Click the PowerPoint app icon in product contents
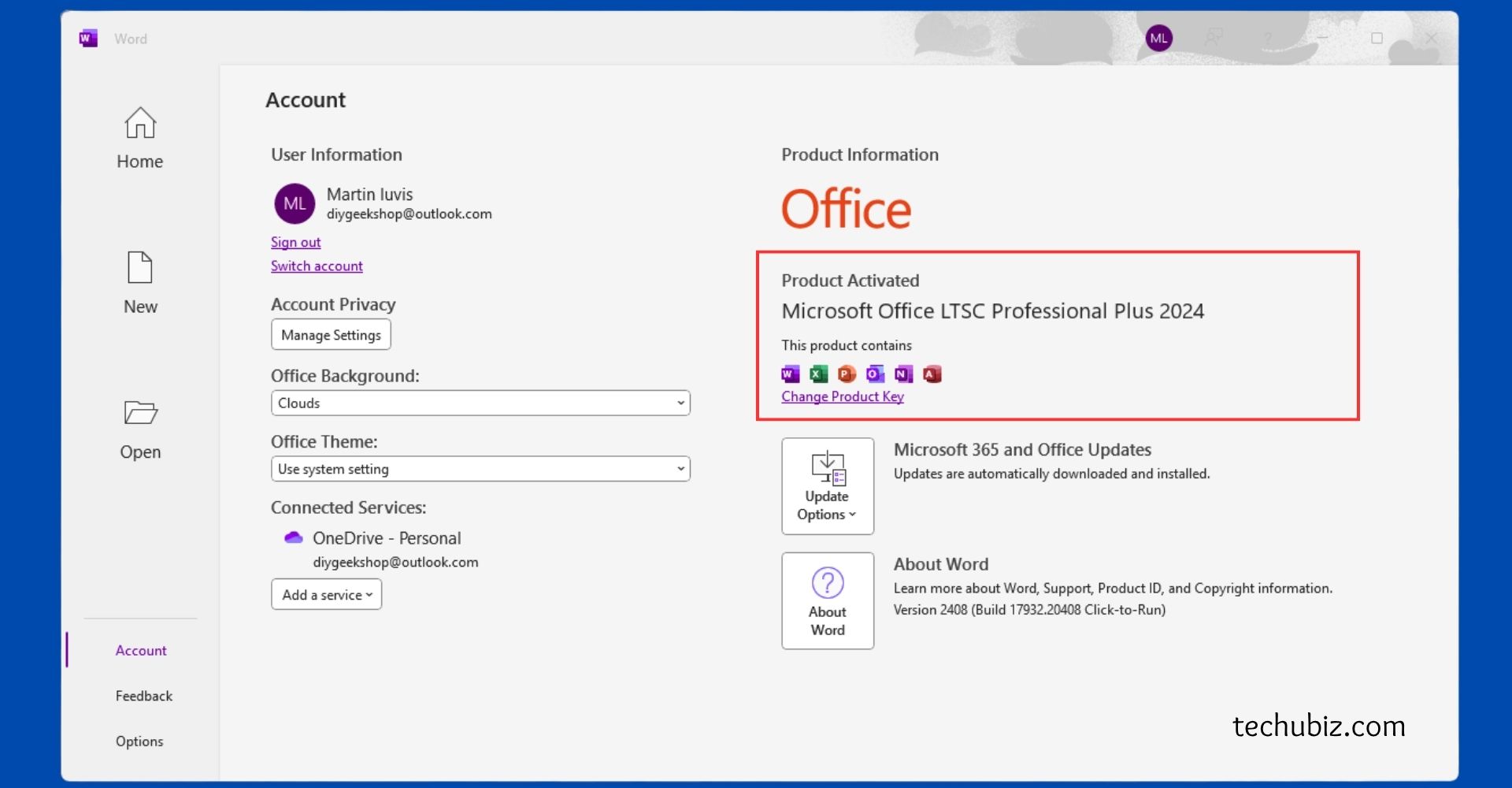The image size is (1512, 788). pyautogui.click(x=847, y=374)
